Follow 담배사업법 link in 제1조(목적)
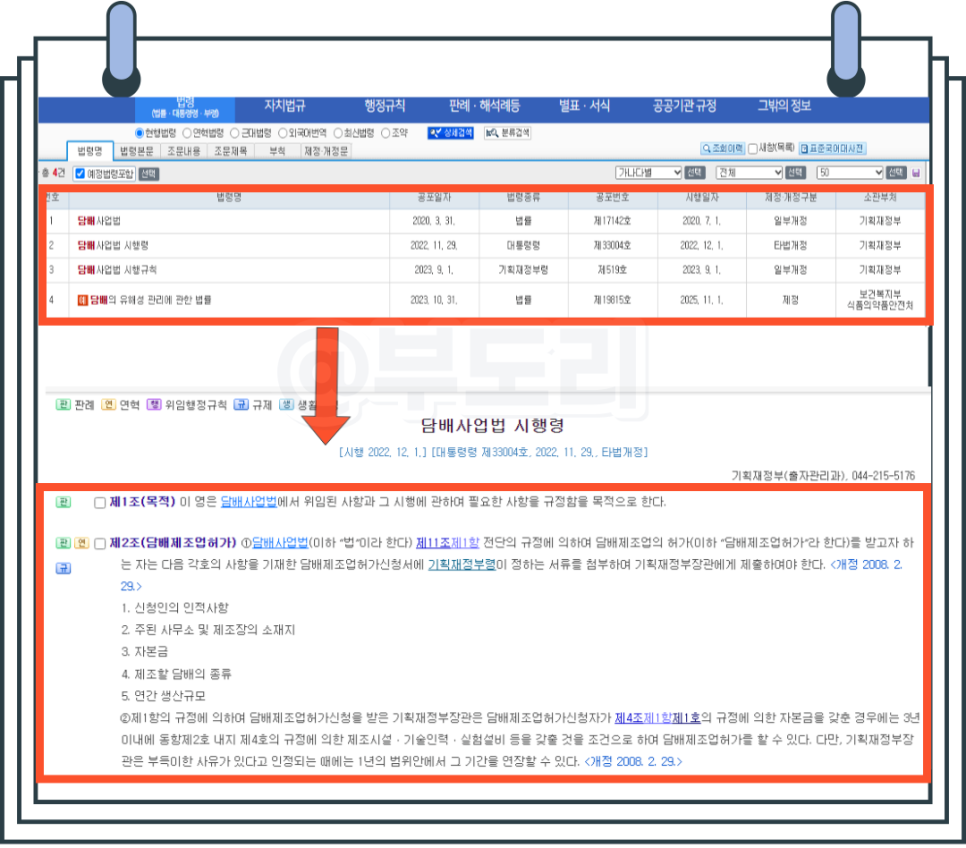966x848 pixels. 249,502
